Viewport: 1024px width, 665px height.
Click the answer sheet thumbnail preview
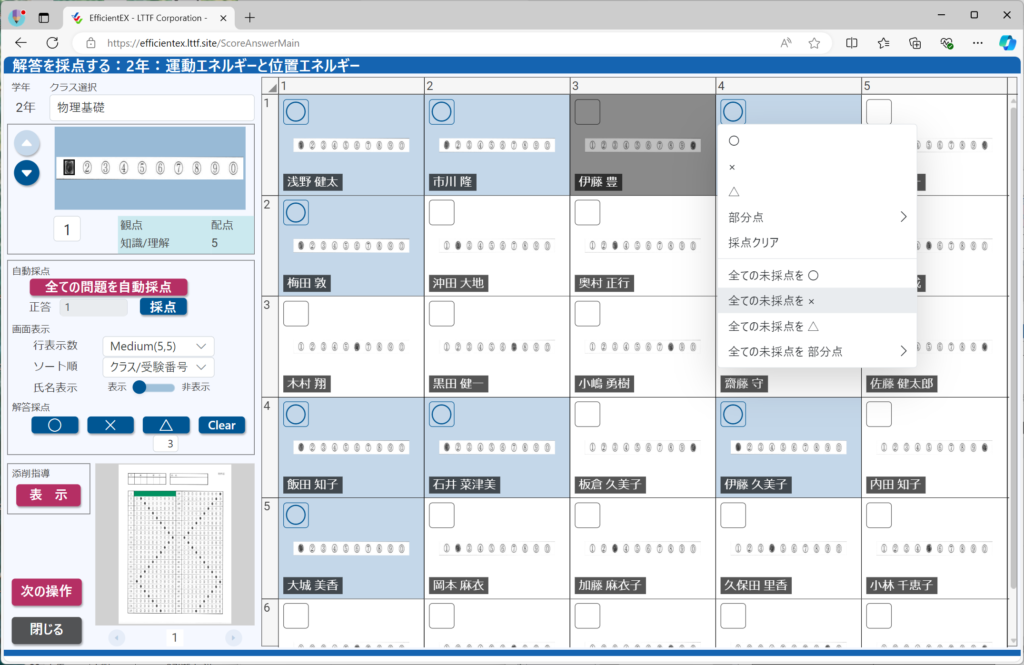(x=174, y=544)
